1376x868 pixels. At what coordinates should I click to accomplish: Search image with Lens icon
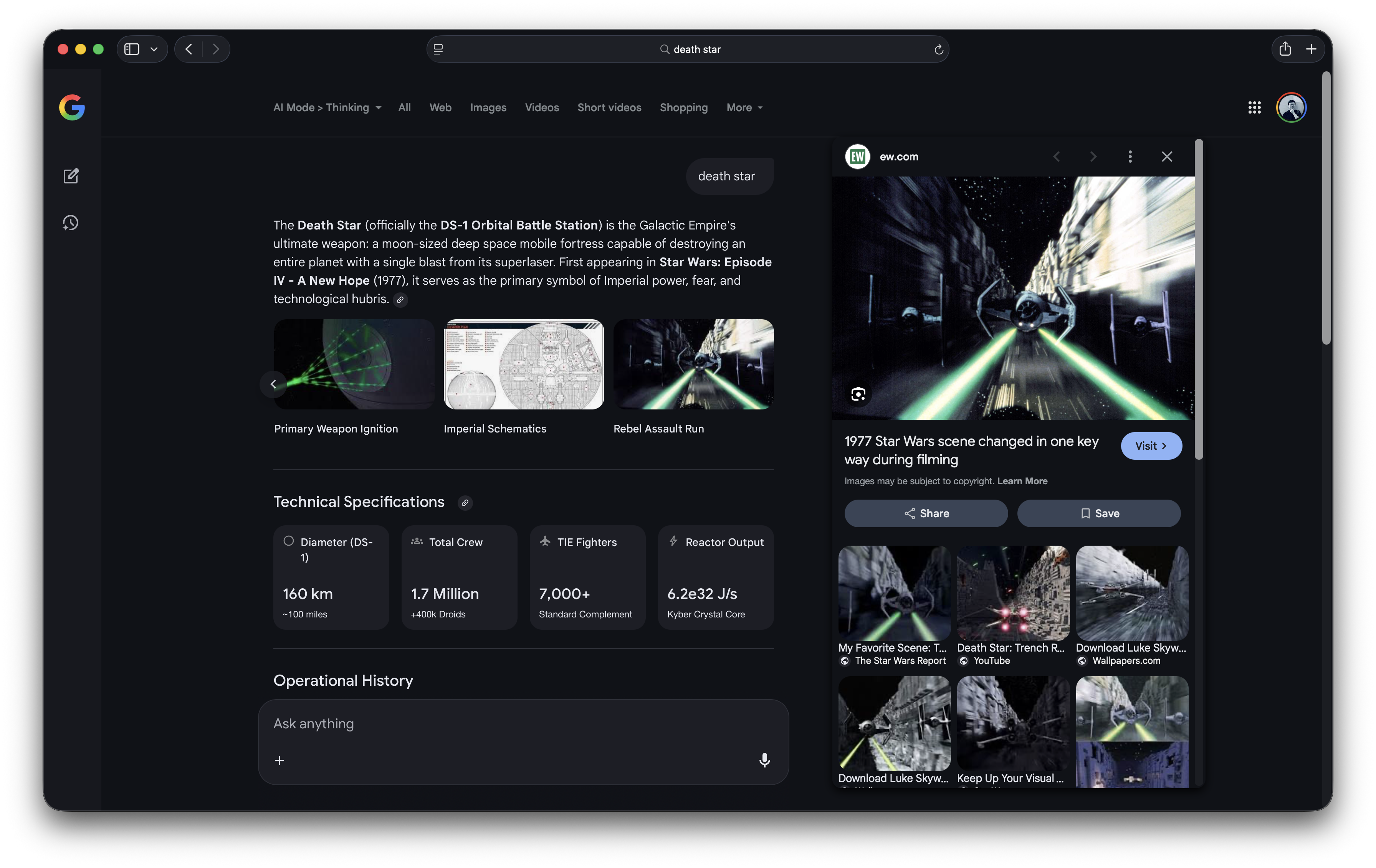(858, 394)
